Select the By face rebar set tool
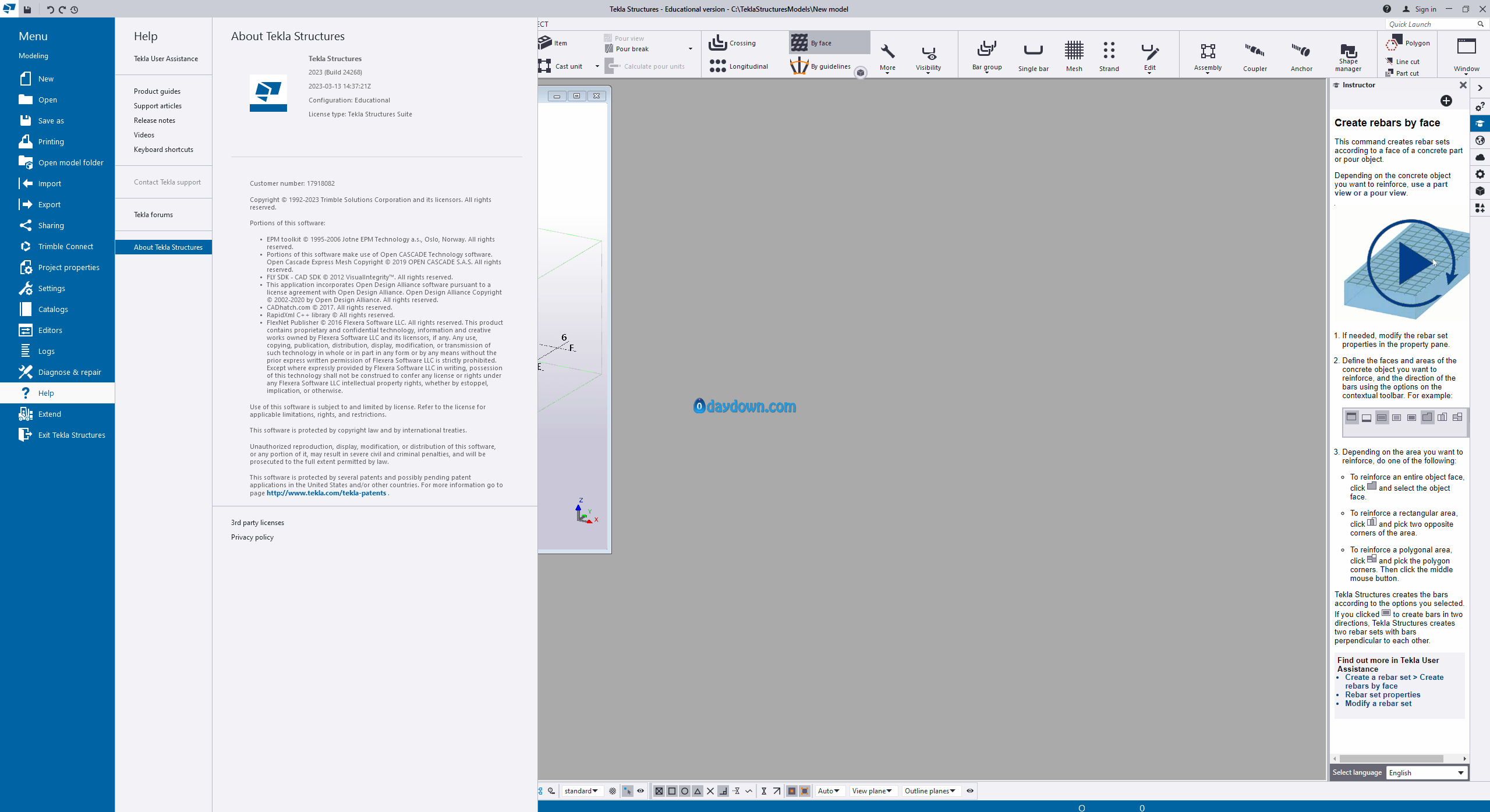 [829, 43]
